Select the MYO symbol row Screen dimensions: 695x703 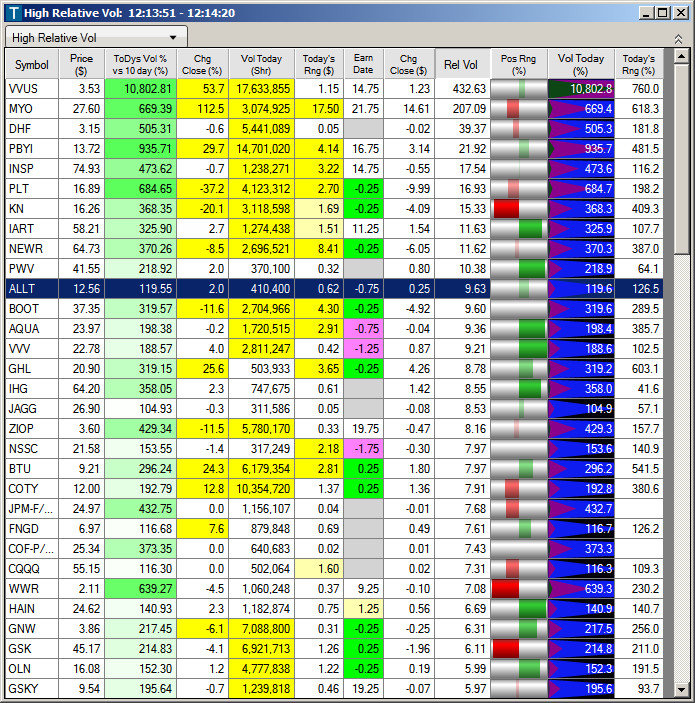click(334, 108)
